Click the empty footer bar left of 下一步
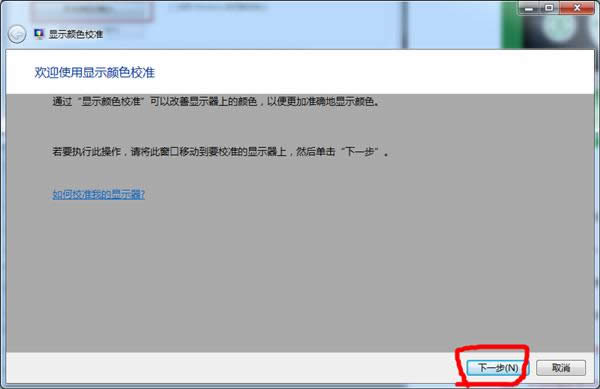 (x=230, y=368)
